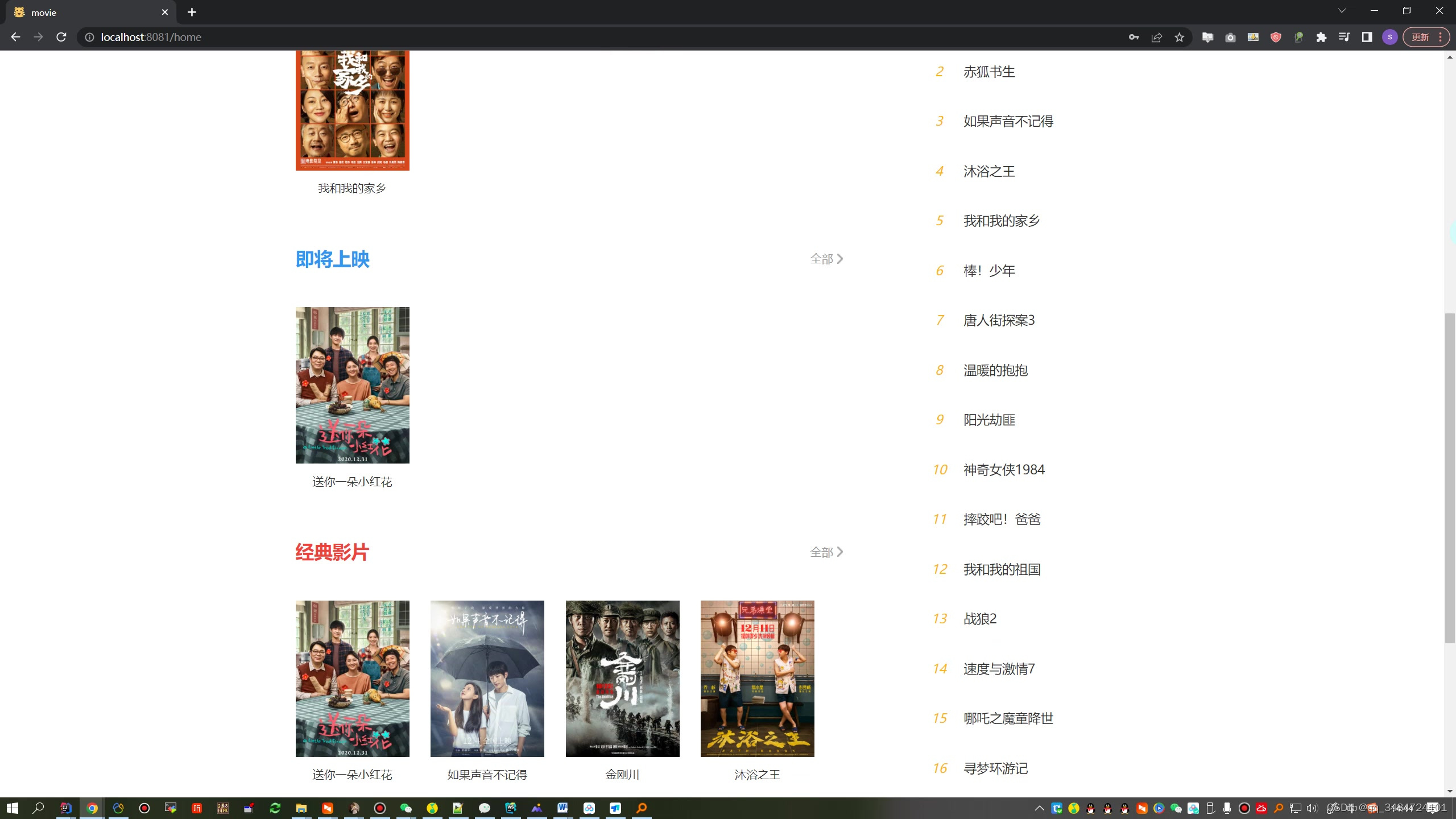
Task: Reload the page with refresh icon
Action: point(61,37)
